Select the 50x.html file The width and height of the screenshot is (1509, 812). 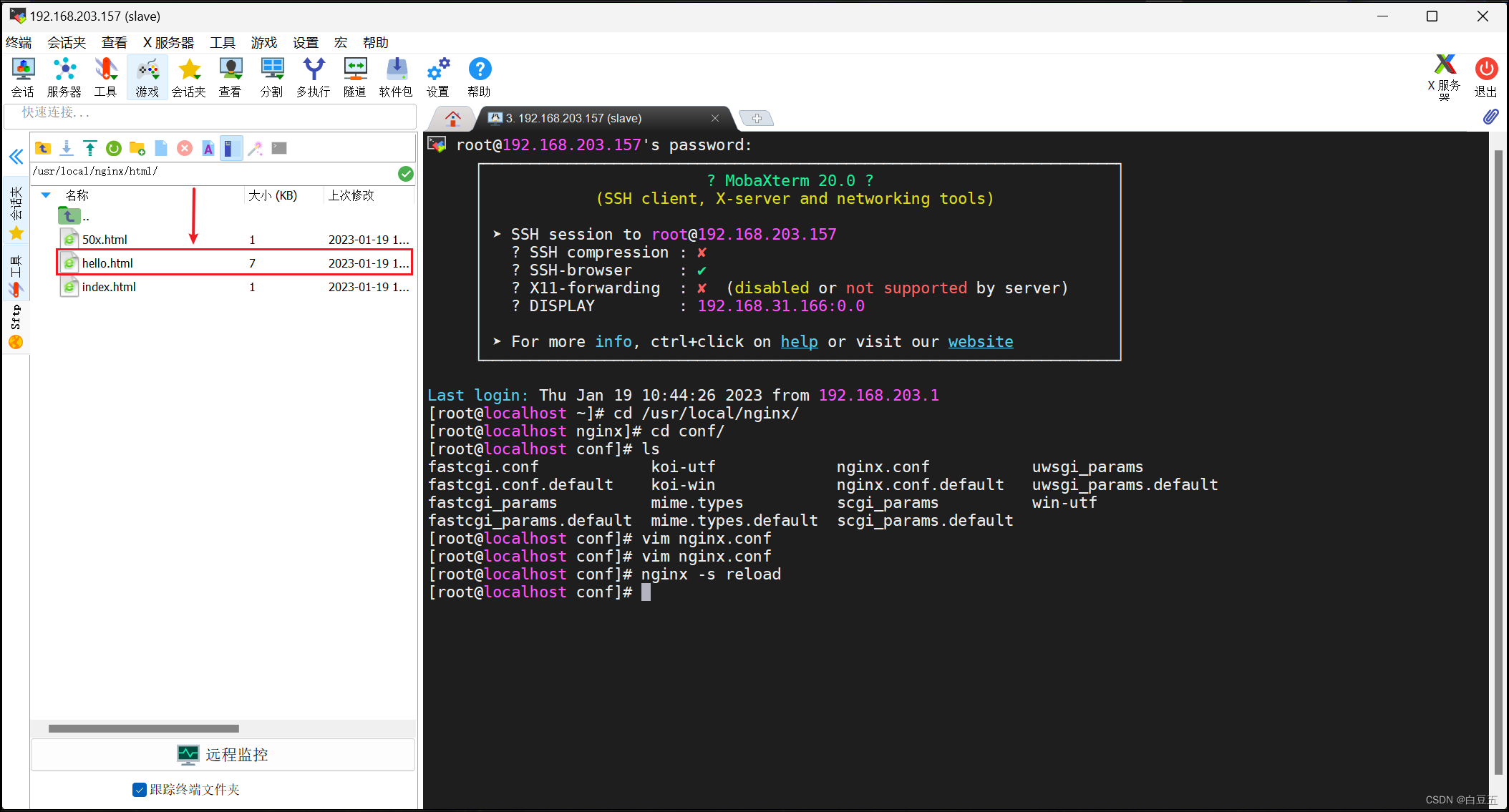235,240
